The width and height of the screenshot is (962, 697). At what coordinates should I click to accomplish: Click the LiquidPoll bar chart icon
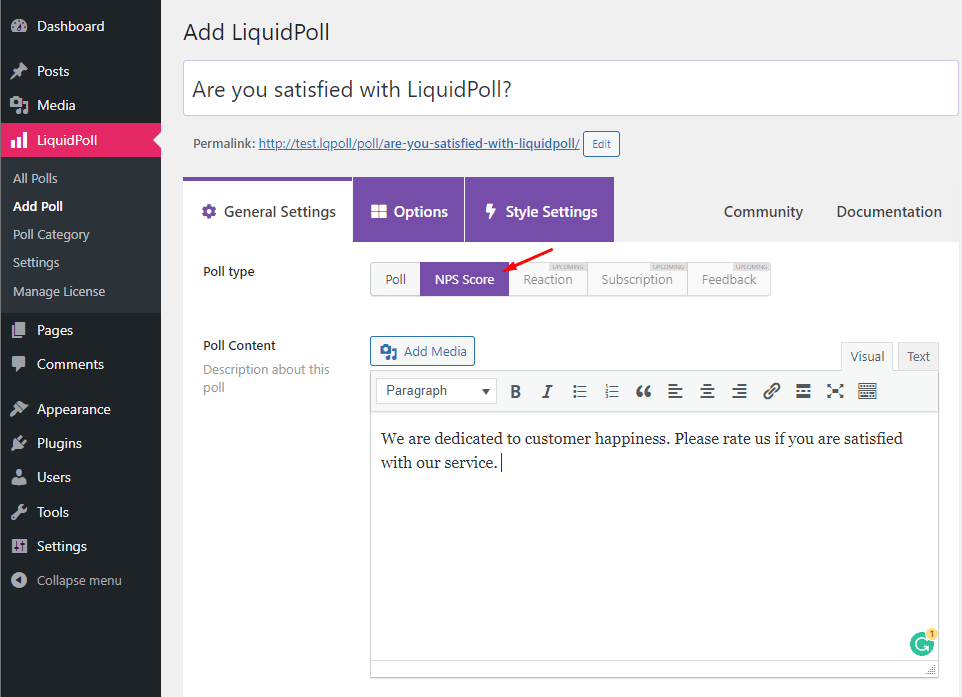point(19,140)
